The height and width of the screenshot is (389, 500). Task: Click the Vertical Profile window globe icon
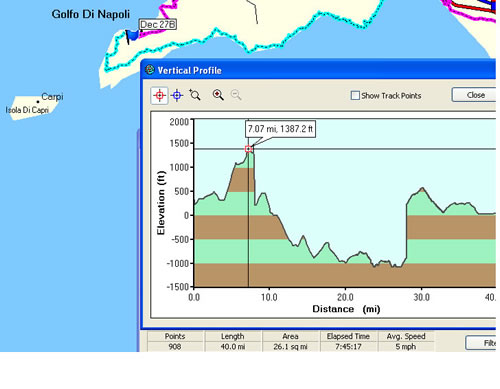[x=150, y=70]
